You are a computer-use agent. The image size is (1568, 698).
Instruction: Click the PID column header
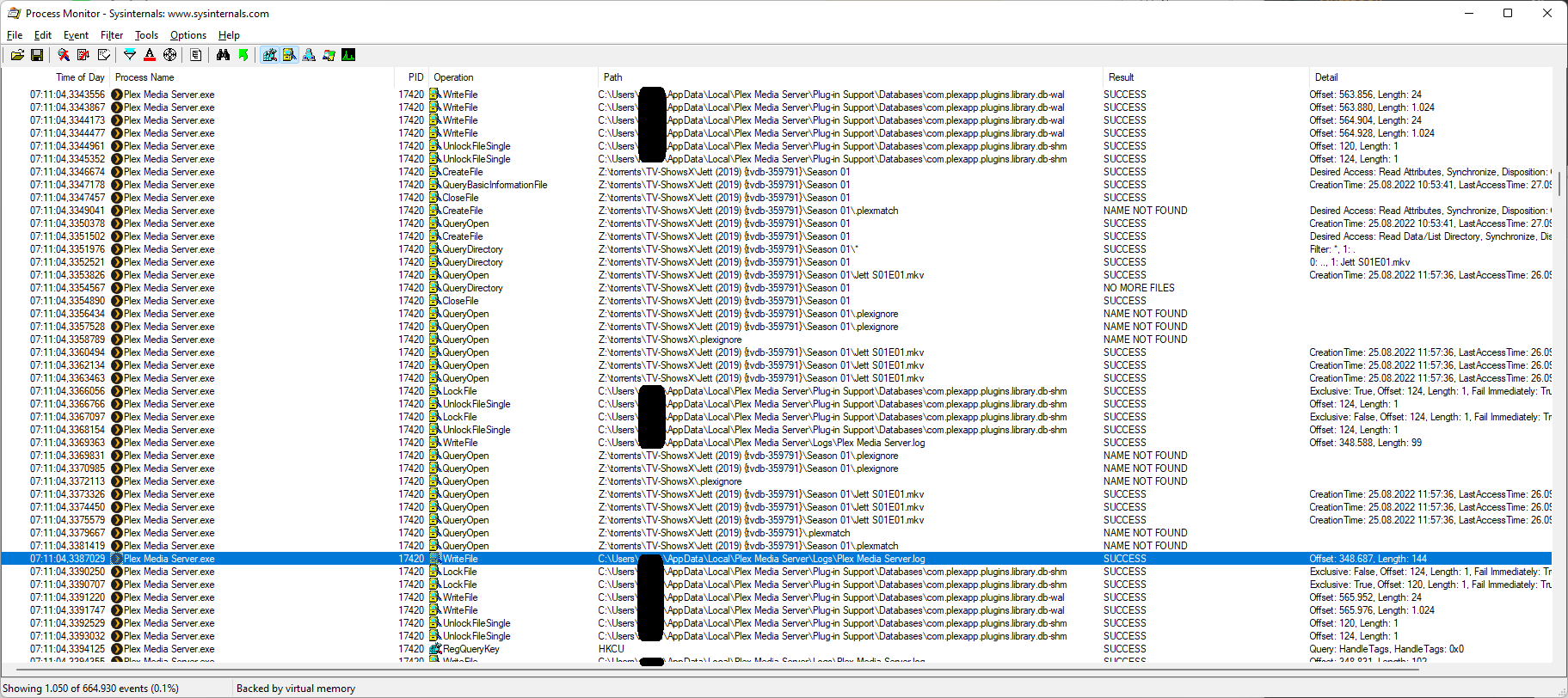point(412,77)
